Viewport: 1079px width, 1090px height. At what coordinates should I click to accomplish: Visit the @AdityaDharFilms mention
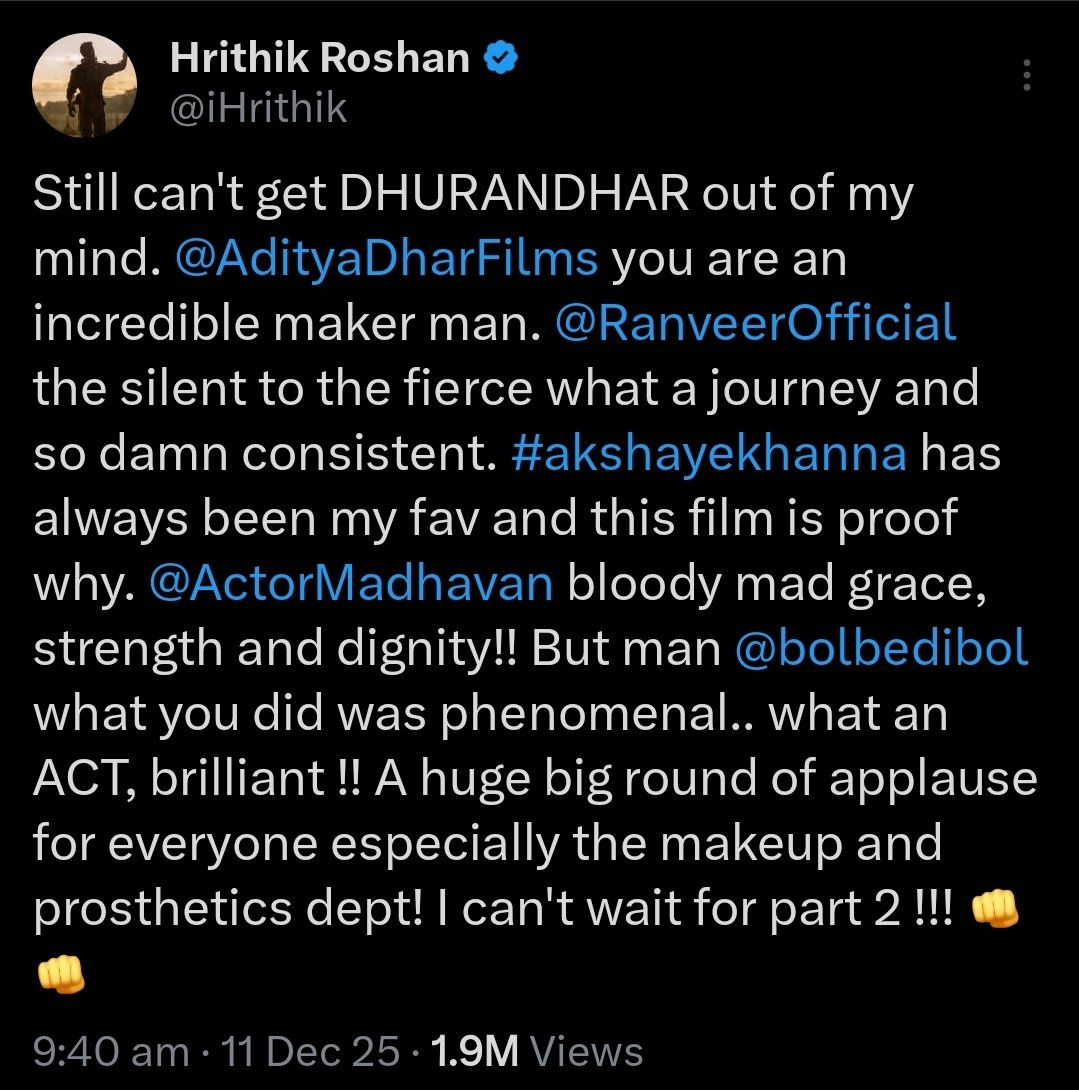pos(386,260)
